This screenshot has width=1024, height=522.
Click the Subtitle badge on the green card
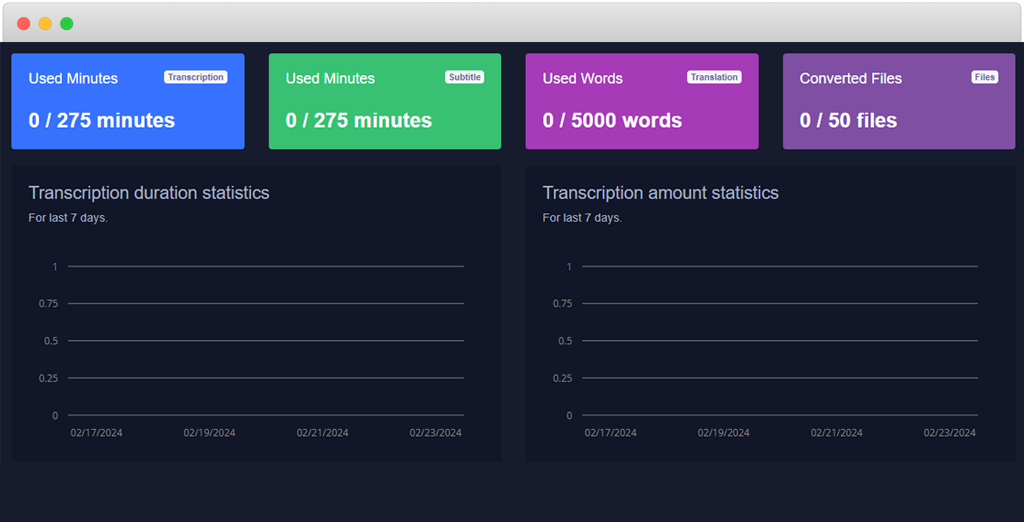coord(464,77)
